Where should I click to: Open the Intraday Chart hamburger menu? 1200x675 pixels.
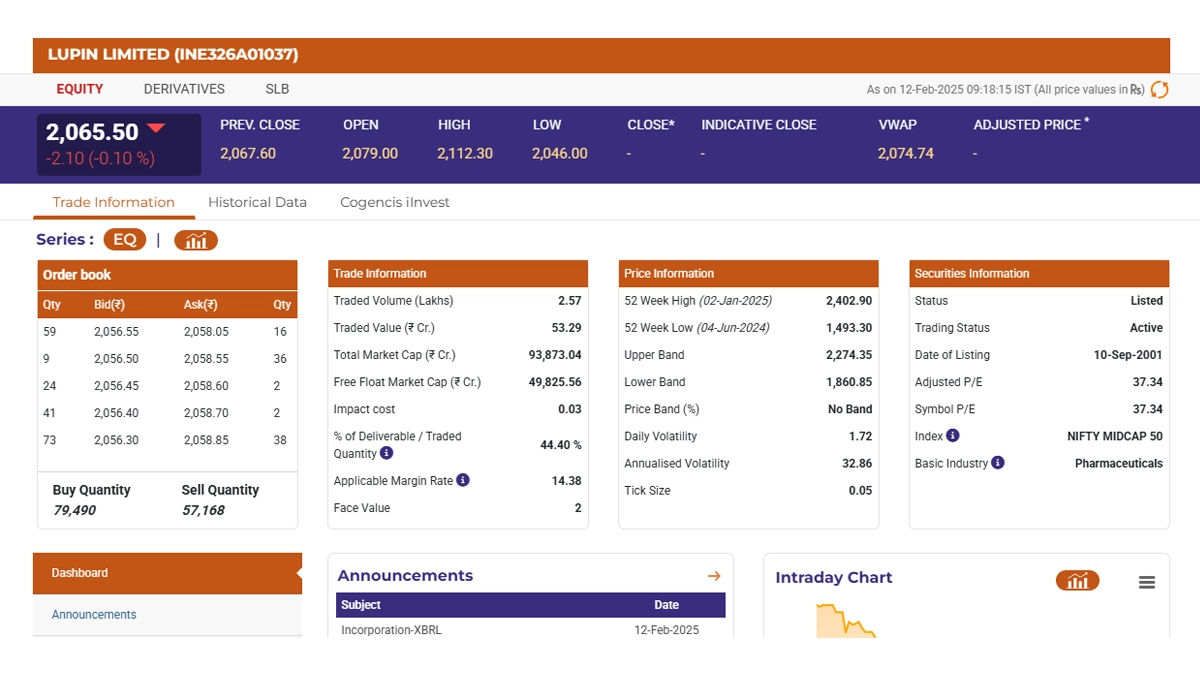1147,582
